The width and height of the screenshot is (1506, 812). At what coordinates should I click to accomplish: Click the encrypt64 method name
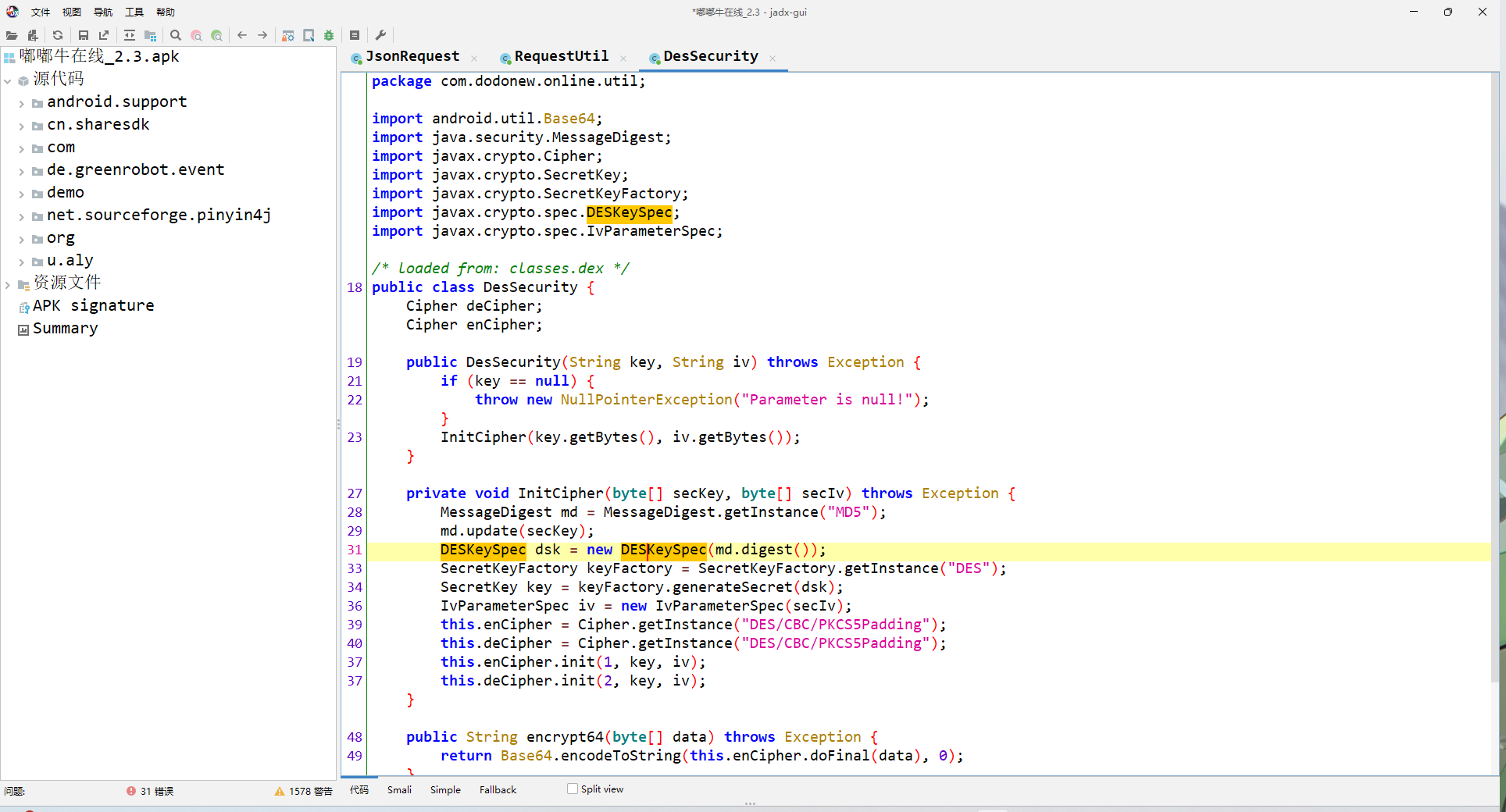tap(565, 737)
